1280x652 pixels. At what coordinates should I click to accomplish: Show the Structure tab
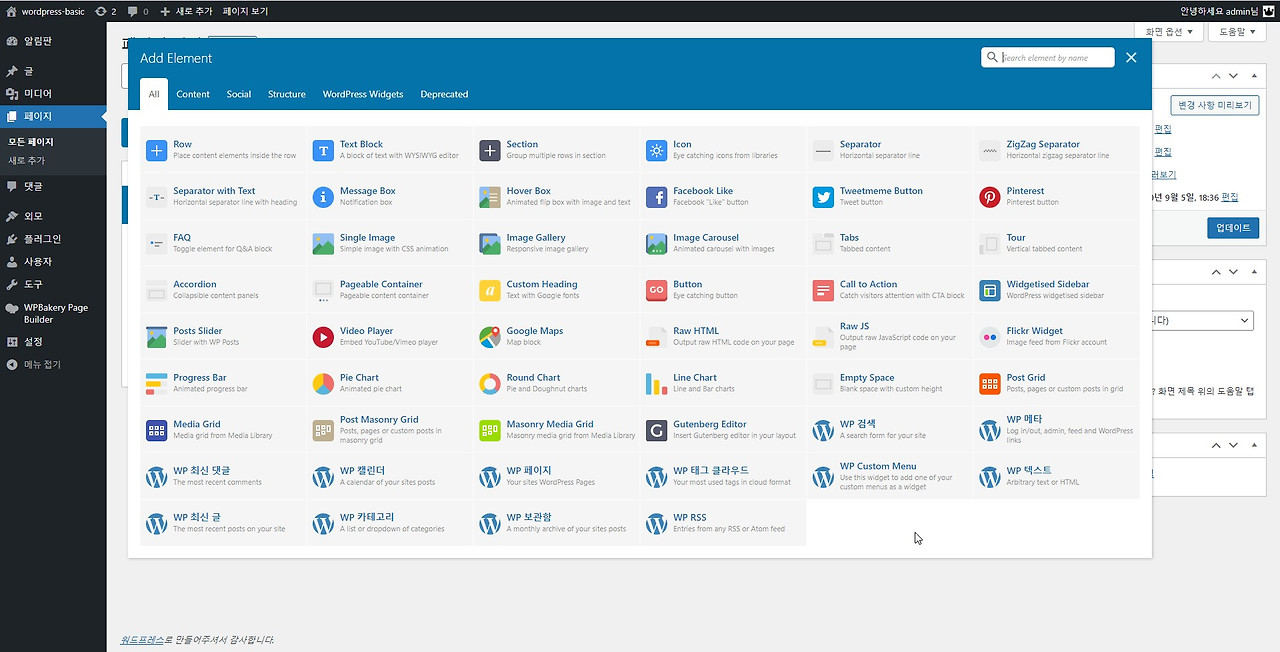287,94
